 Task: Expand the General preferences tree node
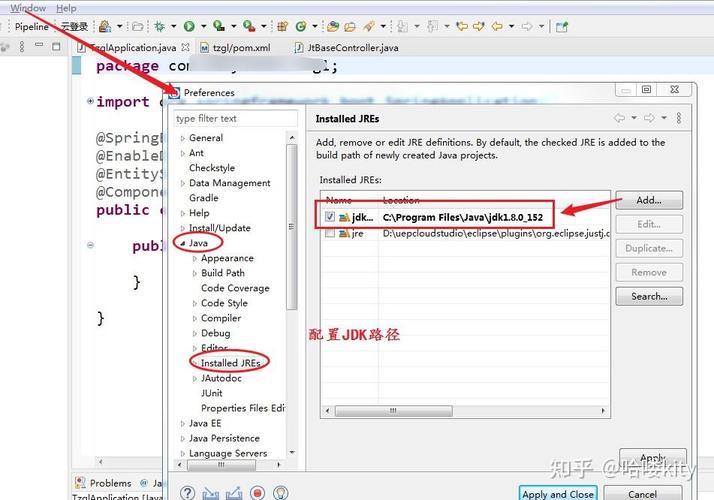182,138
